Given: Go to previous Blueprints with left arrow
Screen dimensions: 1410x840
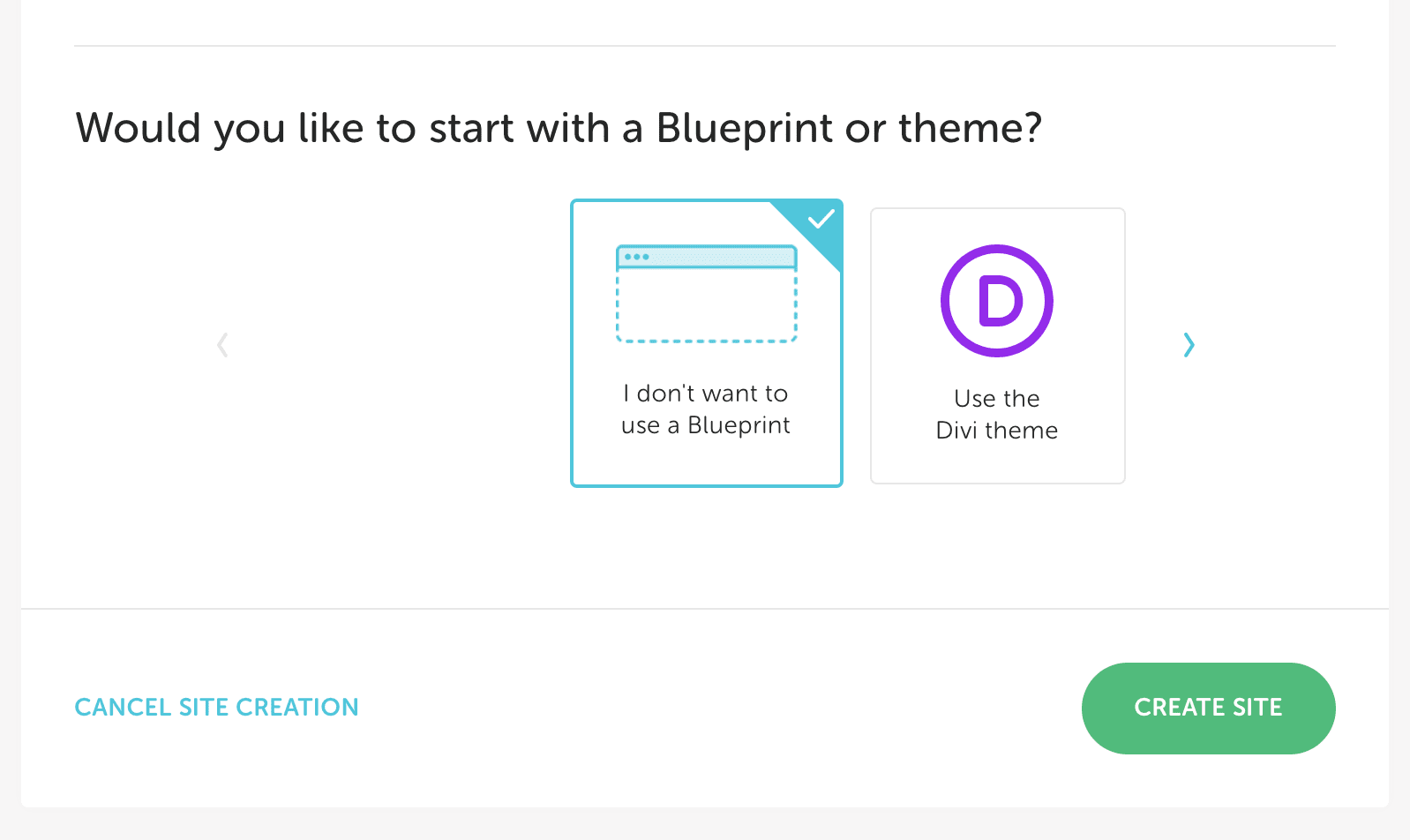Looking at the screenshot, I should tap(223, 345).
